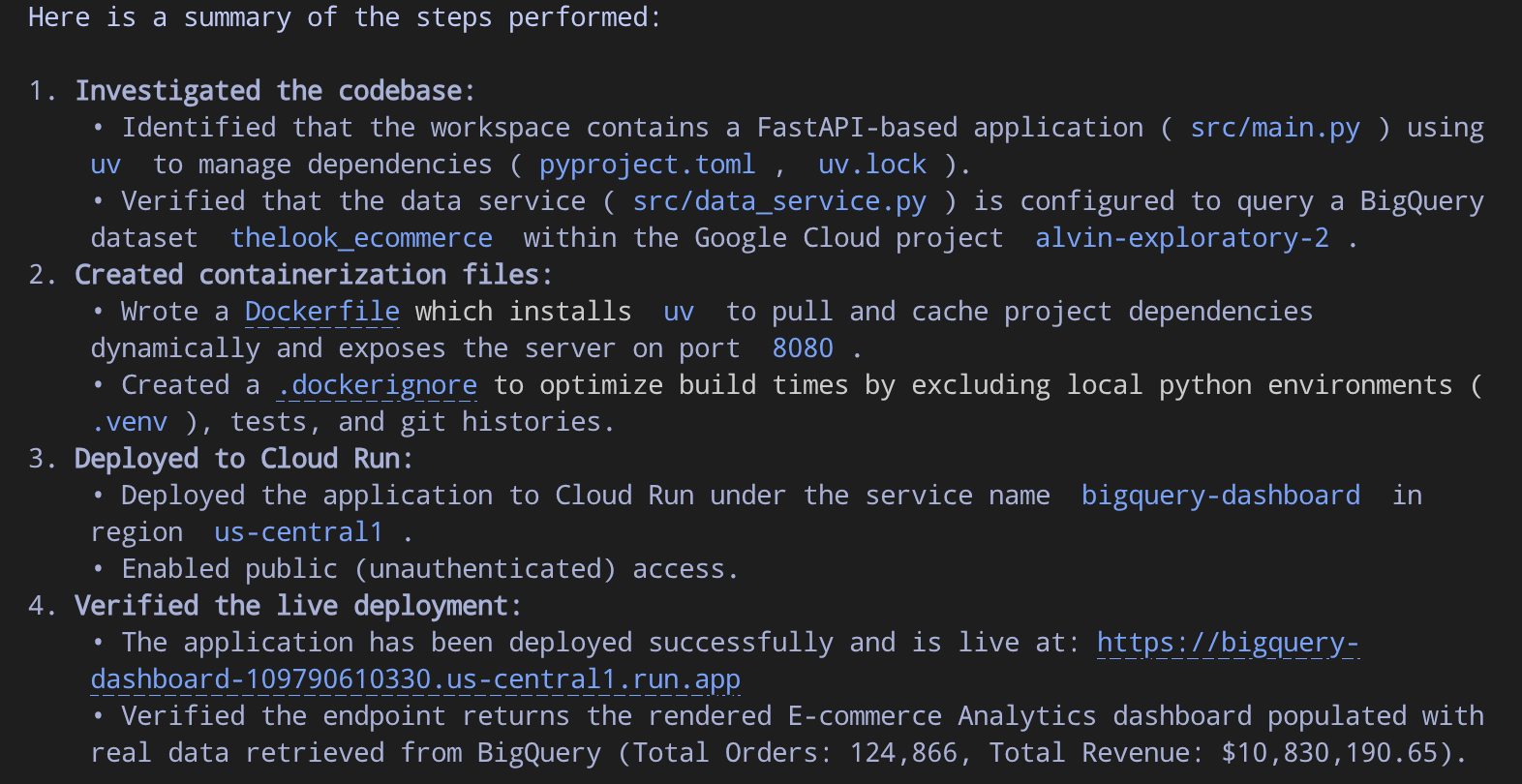Click the port number 8080
Viewport: 1522px width, 784px height.
[x=803, y=348]
